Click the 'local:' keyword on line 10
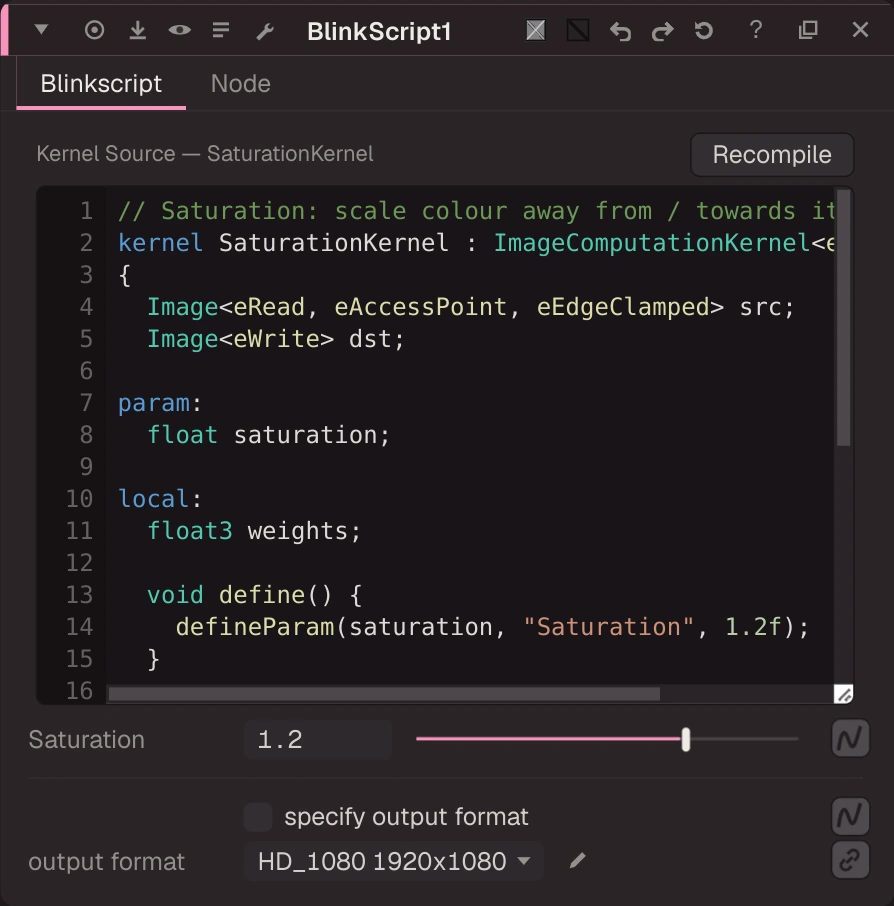 click(x=160, y=499)
